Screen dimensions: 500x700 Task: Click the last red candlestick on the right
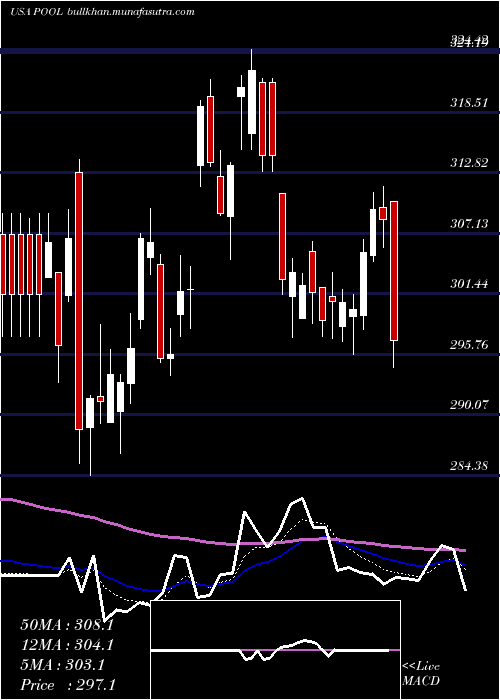click(394, 271)
